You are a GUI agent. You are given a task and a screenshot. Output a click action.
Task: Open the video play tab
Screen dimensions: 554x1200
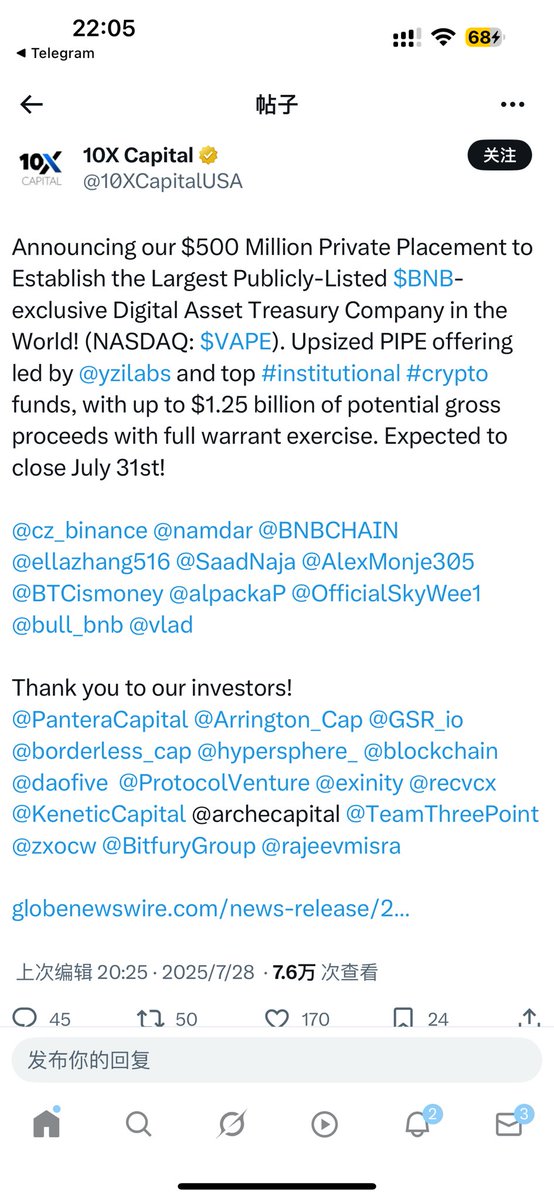(324, 1124)
